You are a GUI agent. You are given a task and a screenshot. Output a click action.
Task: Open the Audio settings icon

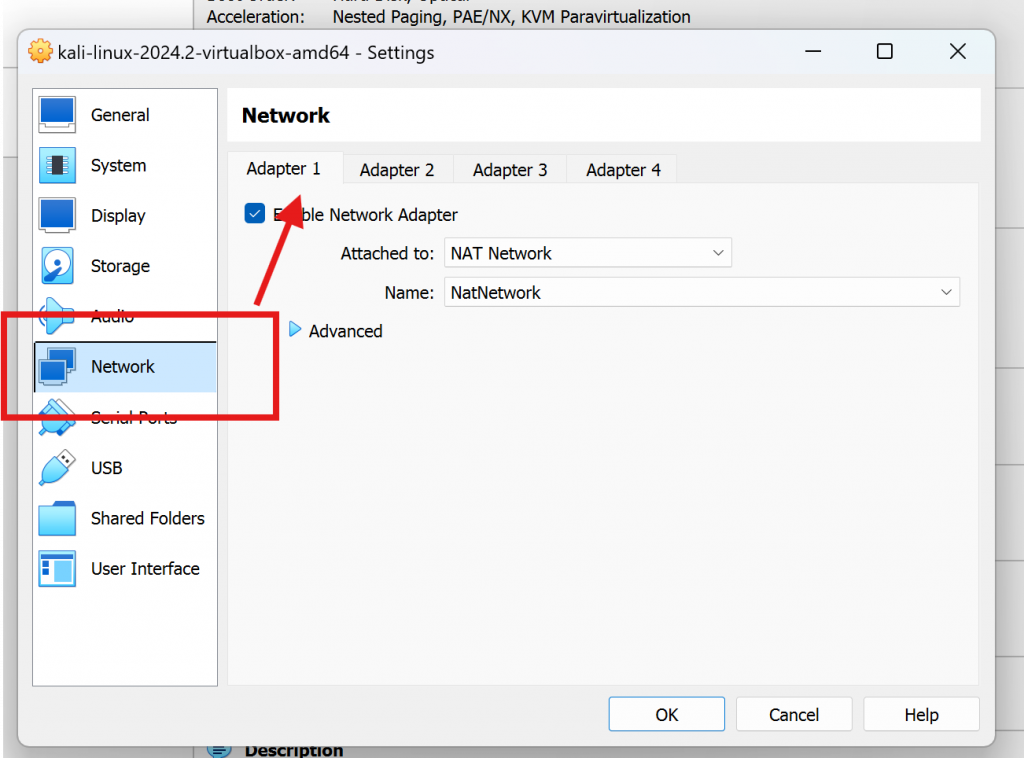click(x=57, y=316)
